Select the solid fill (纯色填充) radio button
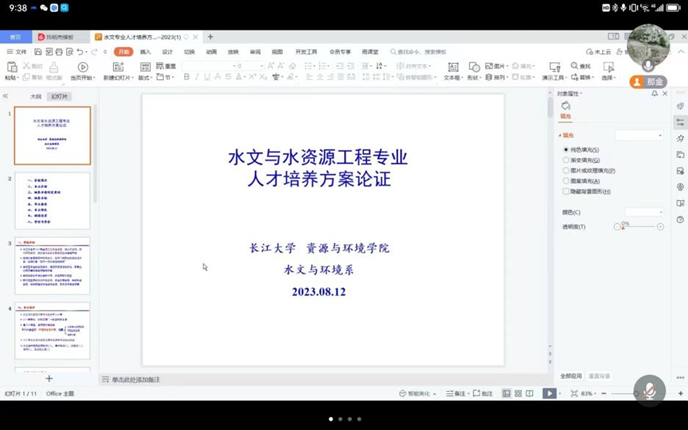Viewport: 688px width, 430px height. click(x=566, y=150)
